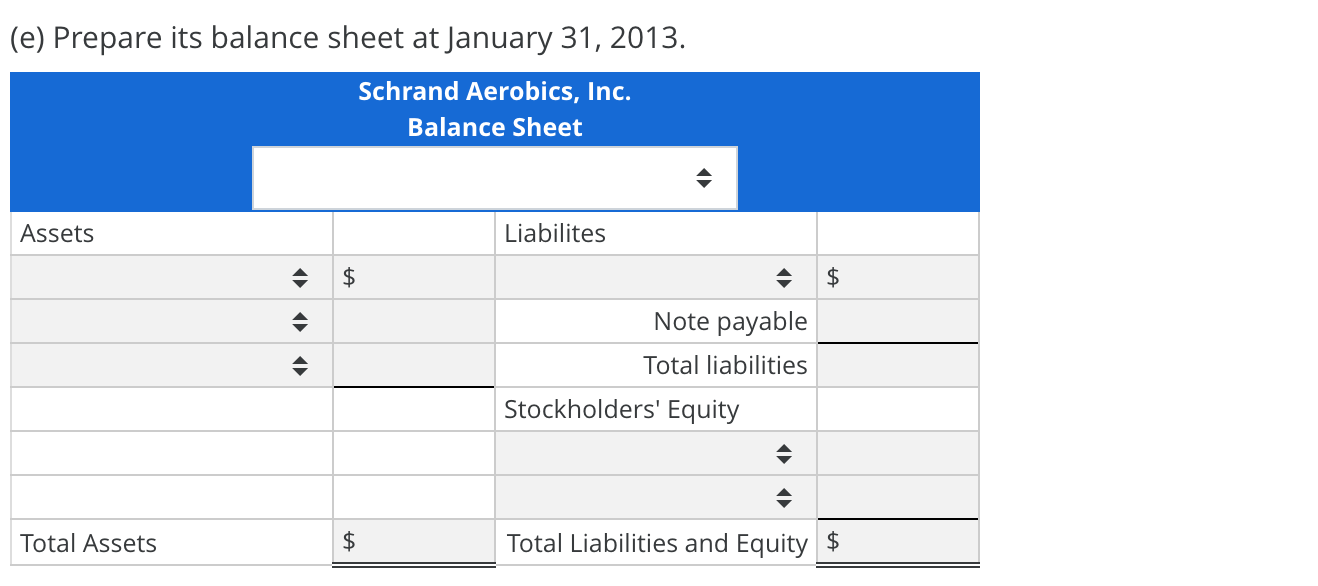This screenshot has height=586, width=1318.
Task: Expand the first Assets account selector
Action: click(x=299, y=277)
